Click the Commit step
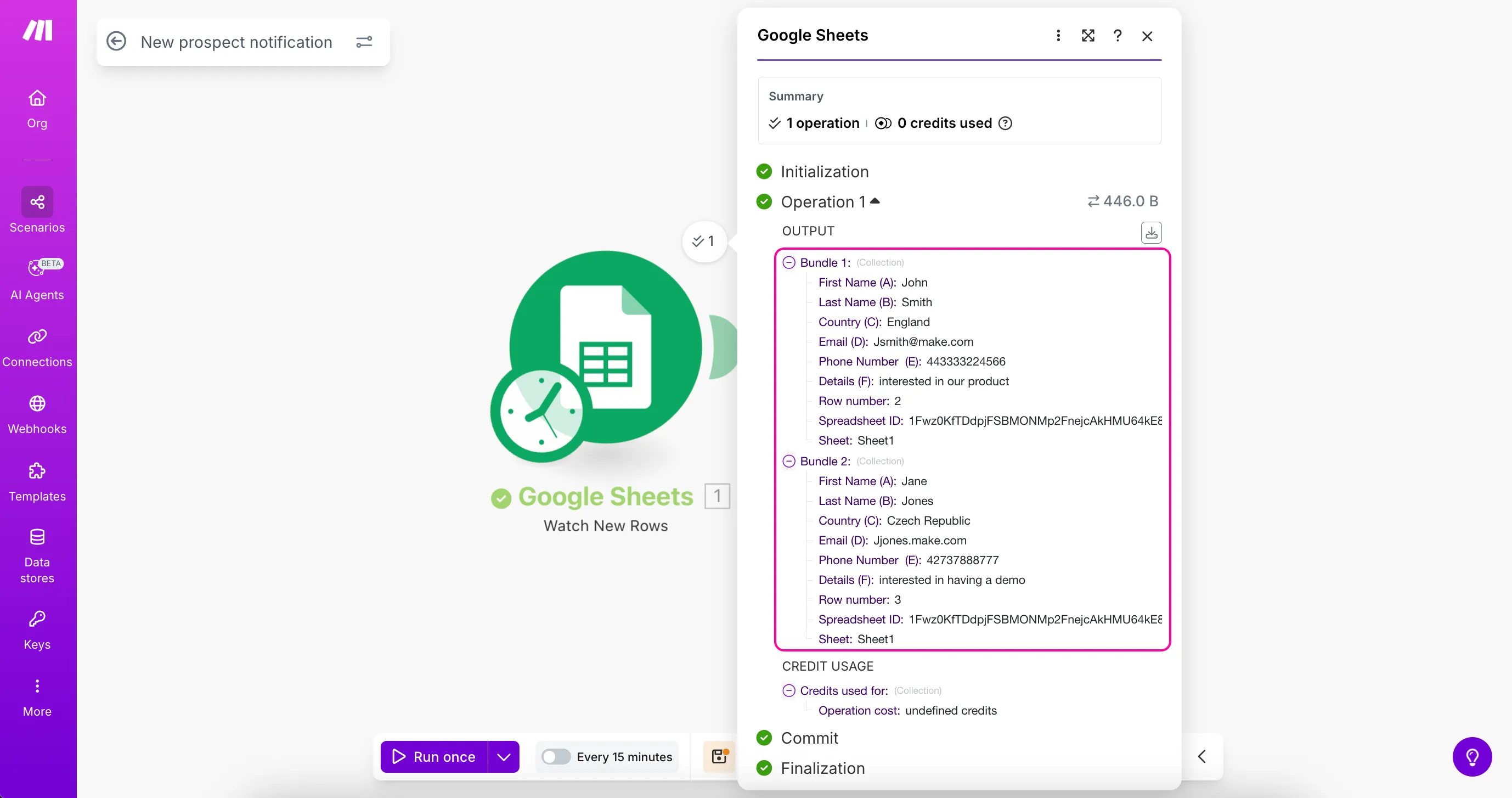The image size is (1512, 798). pyautogui.click(x=809, y=738)
